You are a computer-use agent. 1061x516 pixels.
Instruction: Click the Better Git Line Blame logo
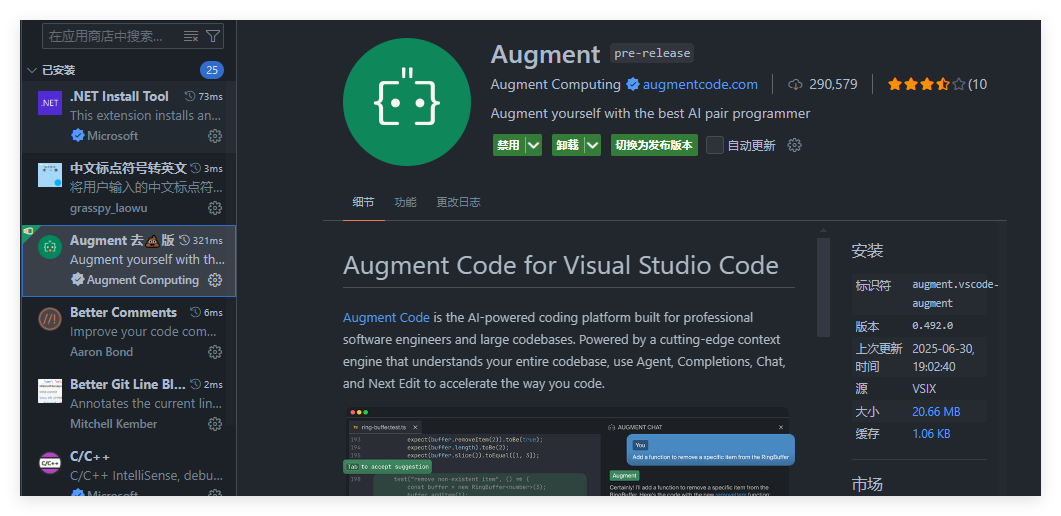pyautogui.click(x=50, y=391)
